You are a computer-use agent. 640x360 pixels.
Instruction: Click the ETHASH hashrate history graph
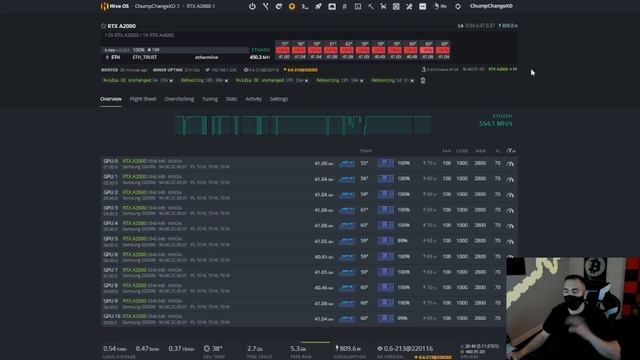click(302, 125)
